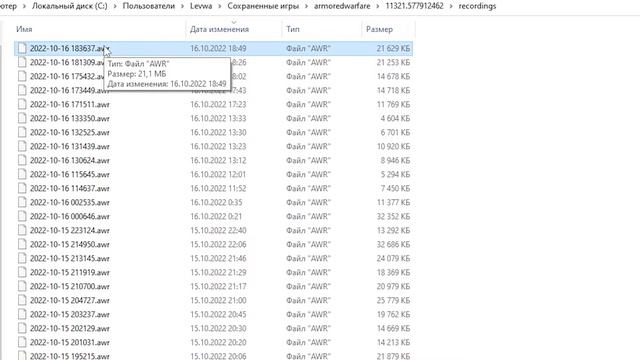The image size is (640, 360).
Task: Go to Локальный диск (C:) in address bar
Action: point(70,6)
